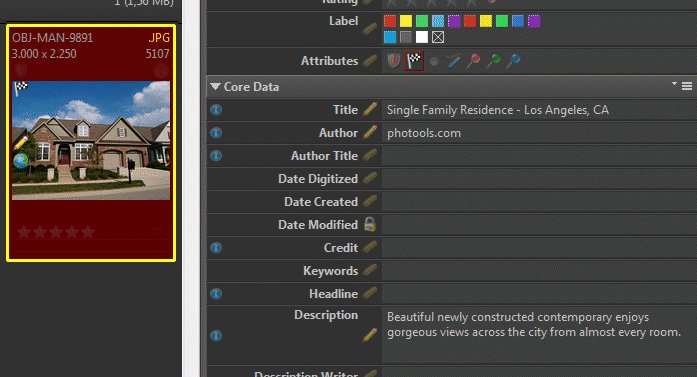This screenshot has height=377, width=697.
Task: Toggle the checkered flag attribute
Action: (x=414, y=60)
